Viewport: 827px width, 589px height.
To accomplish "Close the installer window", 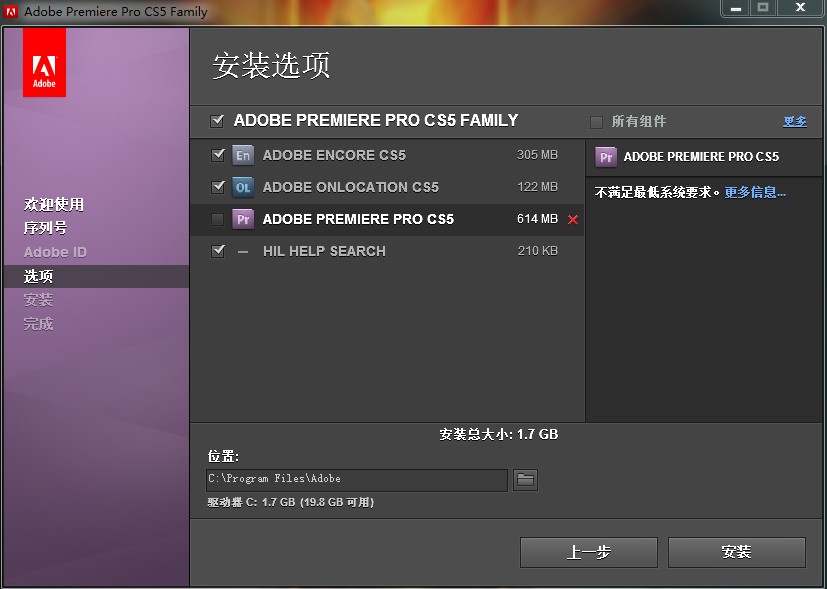I will [x=800, y=8].
